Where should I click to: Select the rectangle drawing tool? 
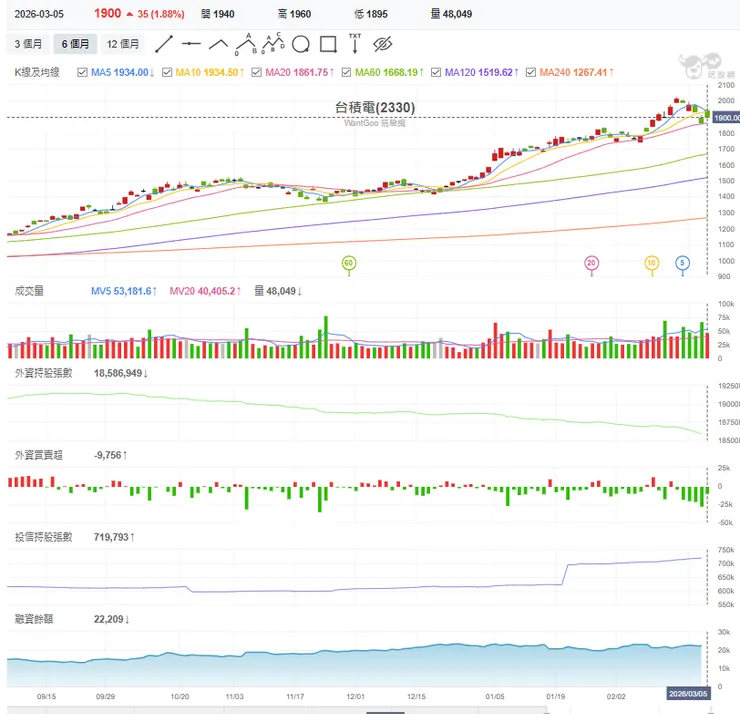coord(327,44)
